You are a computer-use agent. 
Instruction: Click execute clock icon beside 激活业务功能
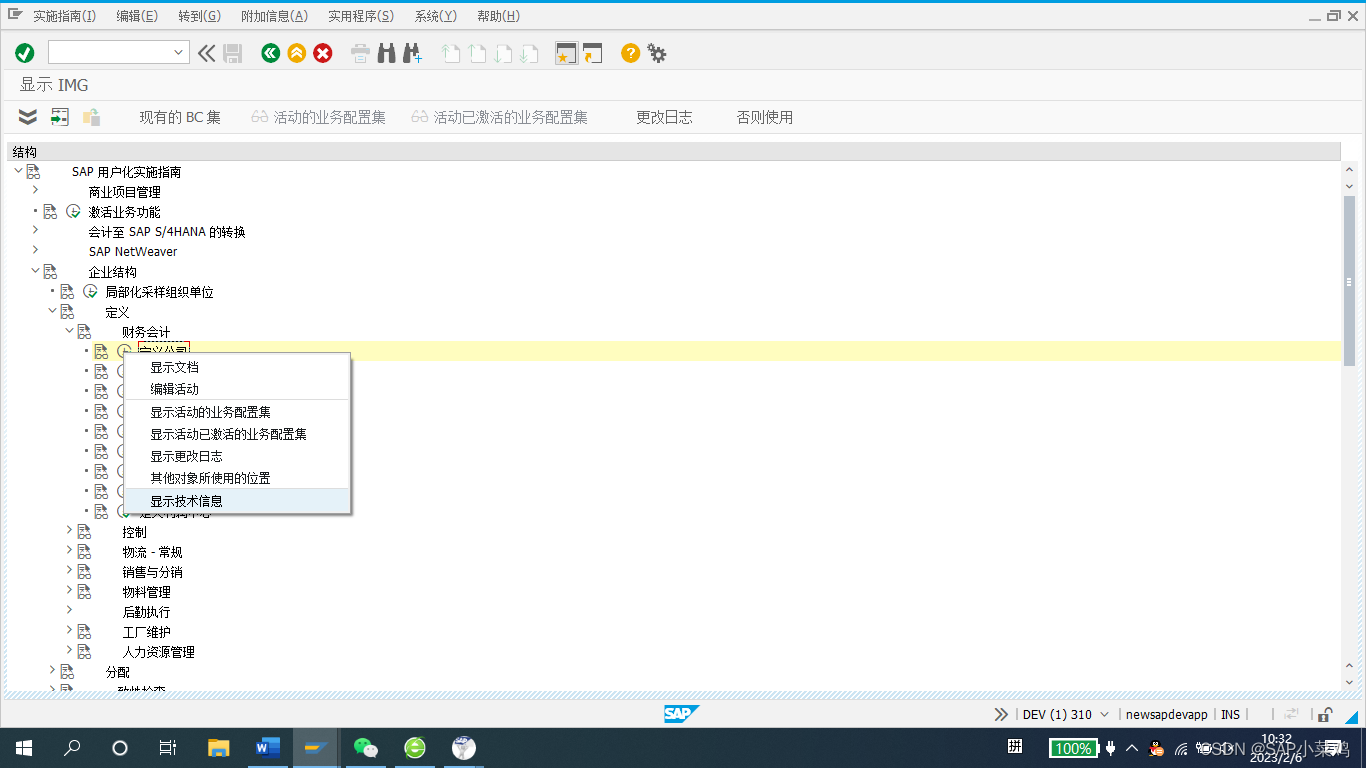(73, 212)
